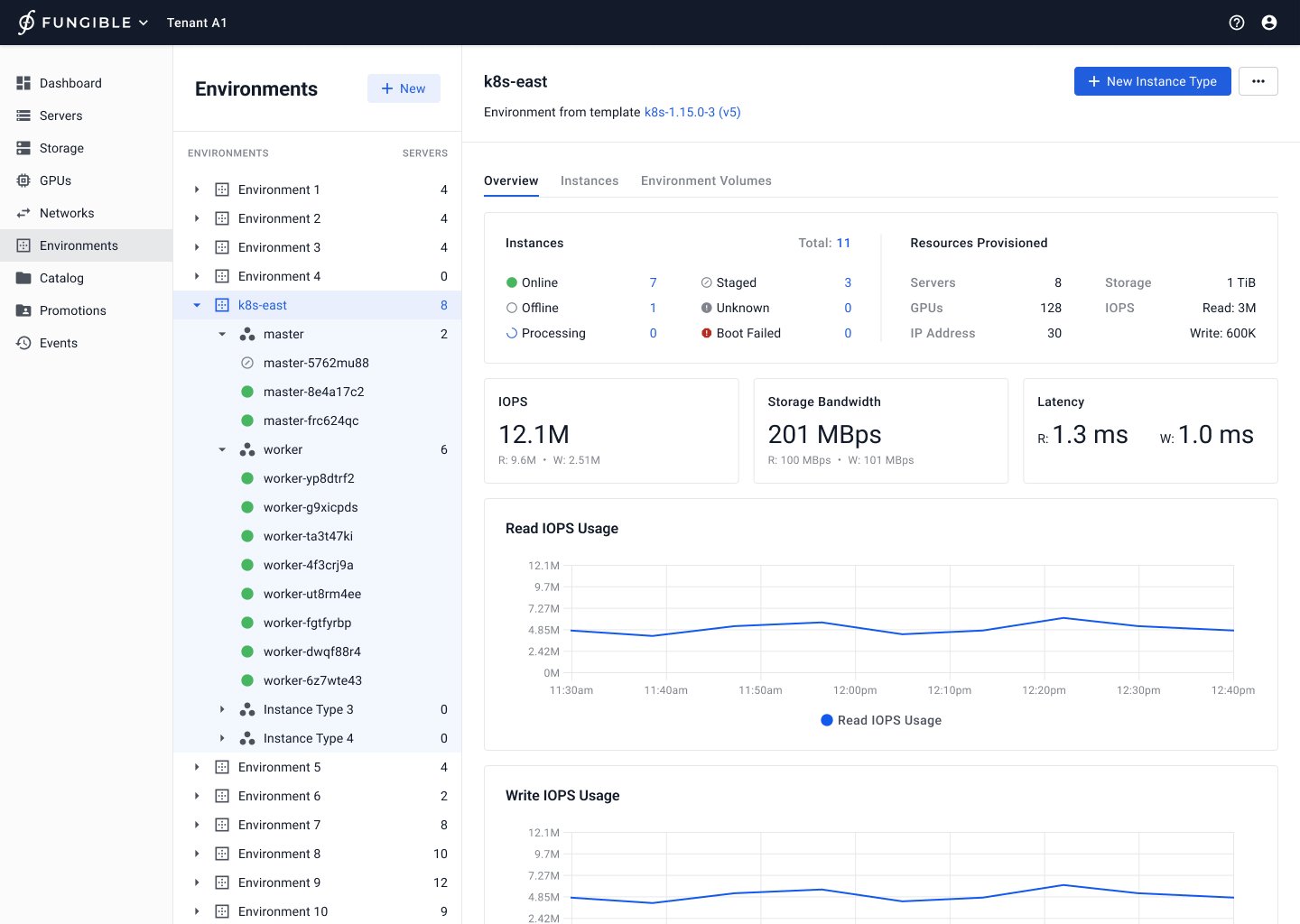Viewport: 1300px width, 924px height.
Task: Collapse the worker instance group
Action: click(x=222, y=449)
